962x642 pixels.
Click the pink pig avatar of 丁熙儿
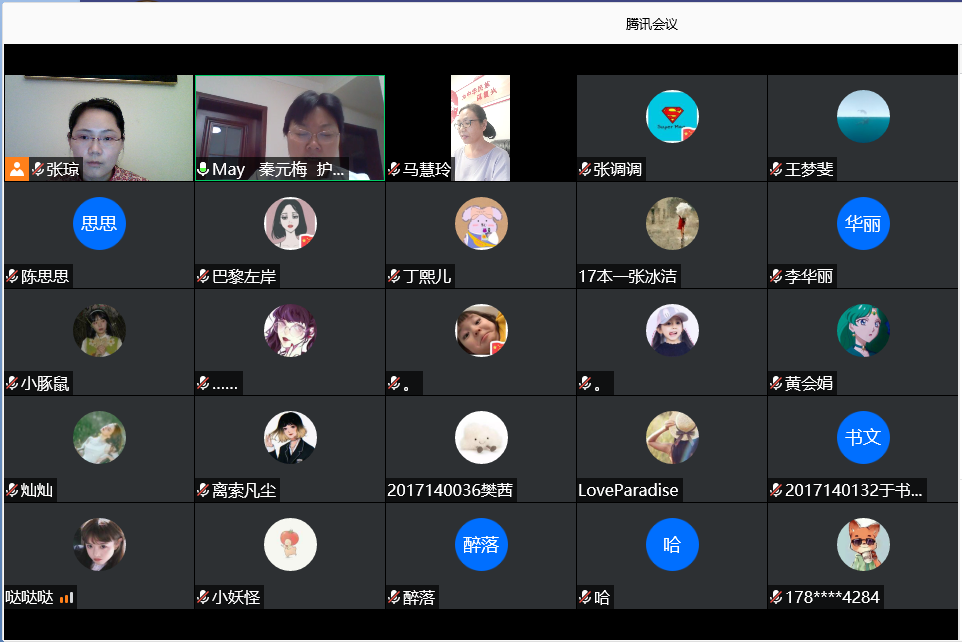point(481,223)
